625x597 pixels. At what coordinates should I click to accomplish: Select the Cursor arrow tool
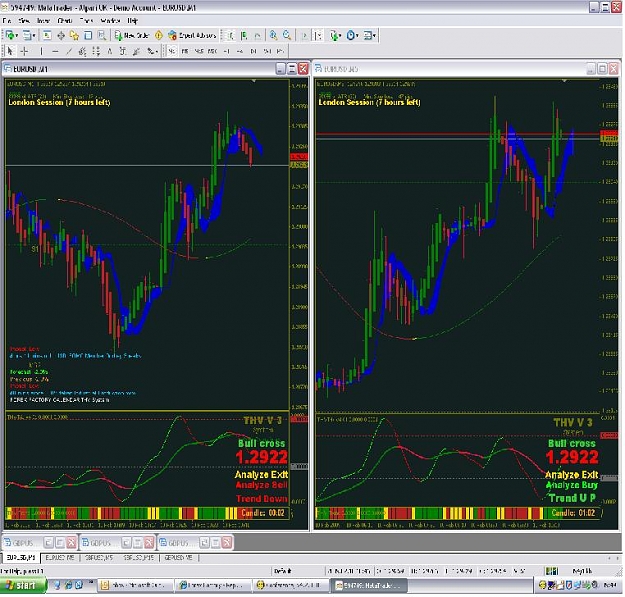(10, 51)
